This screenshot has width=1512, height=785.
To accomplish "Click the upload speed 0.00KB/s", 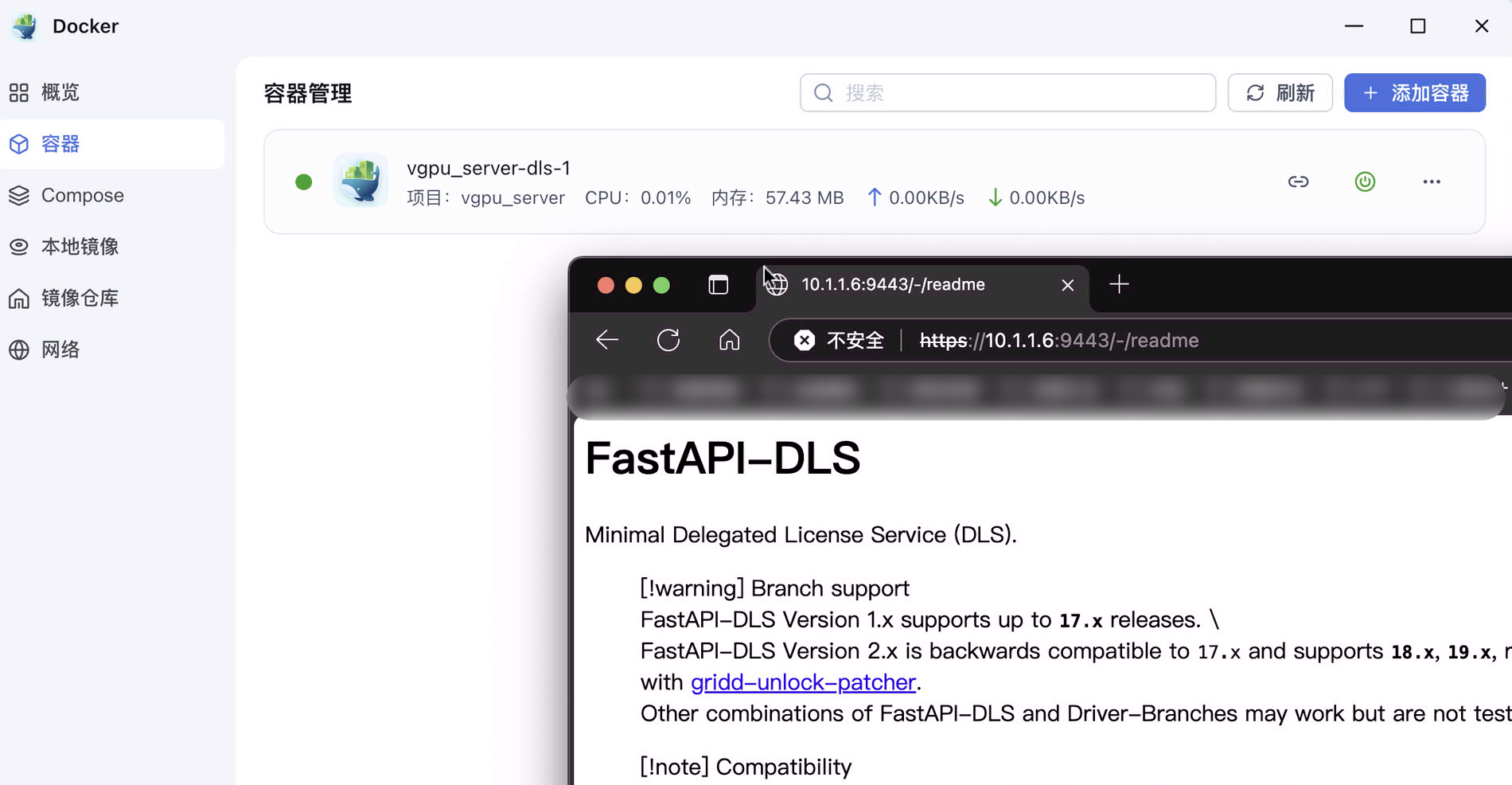I will click(916, 197).
